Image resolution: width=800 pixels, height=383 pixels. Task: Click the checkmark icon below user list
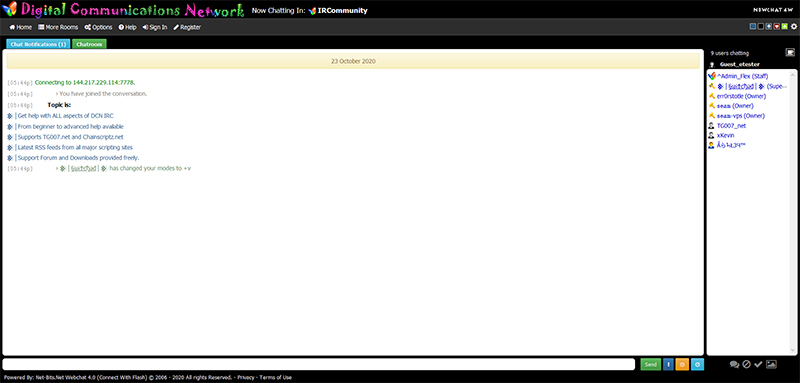click(758, 364)
